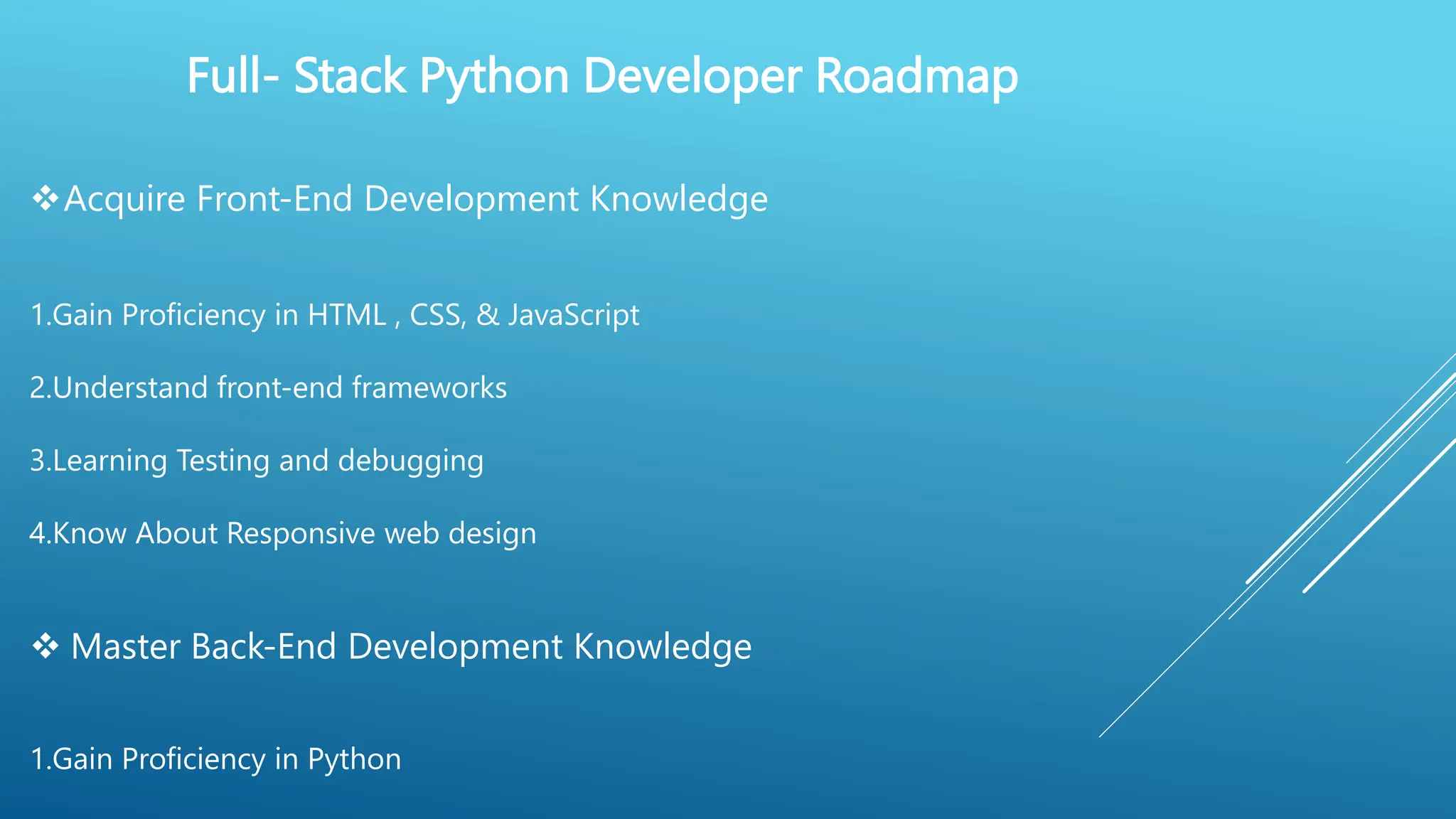Click the title 'Full- Stack Python Developer Roadmap'

coord(602,77)
